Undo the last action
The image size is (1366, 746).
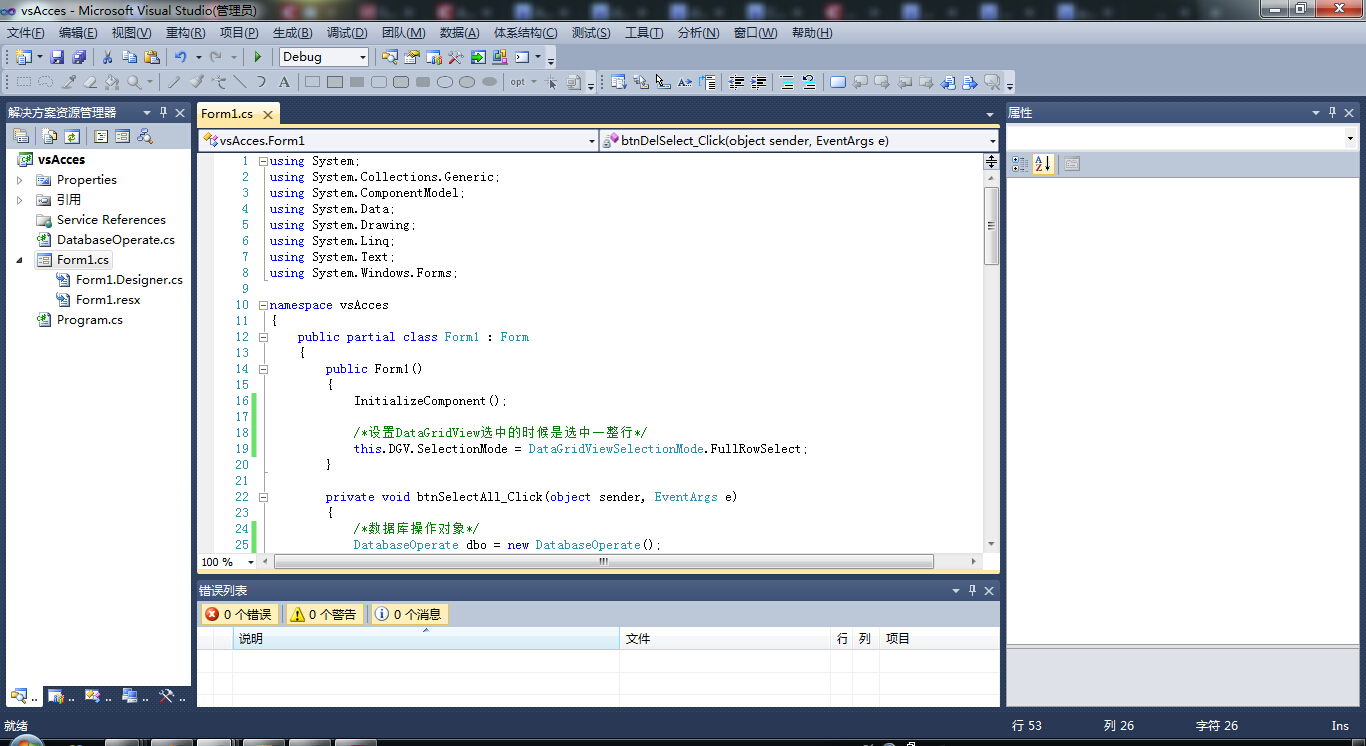[181, 57]
